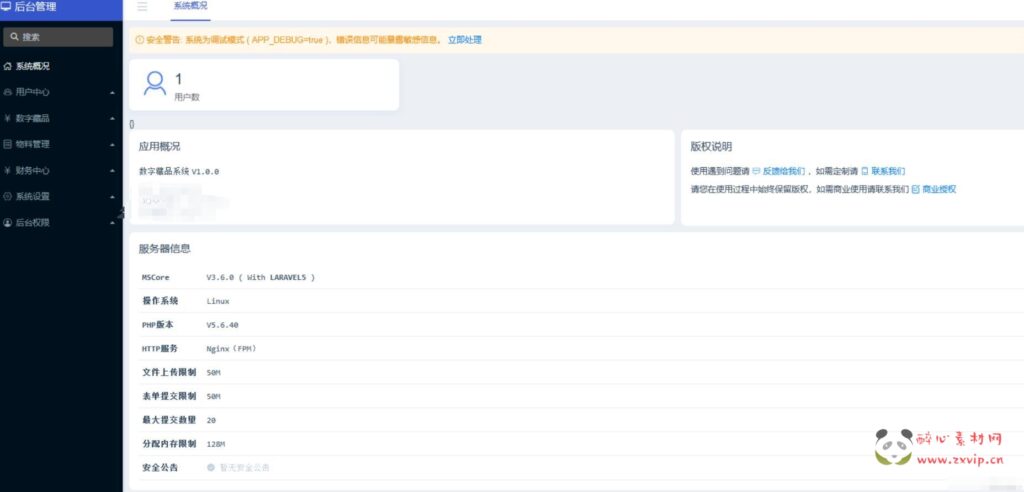The image size is (1024, 492).
Task: Switch to the 系统概况 tab
Action: point(190,7)
